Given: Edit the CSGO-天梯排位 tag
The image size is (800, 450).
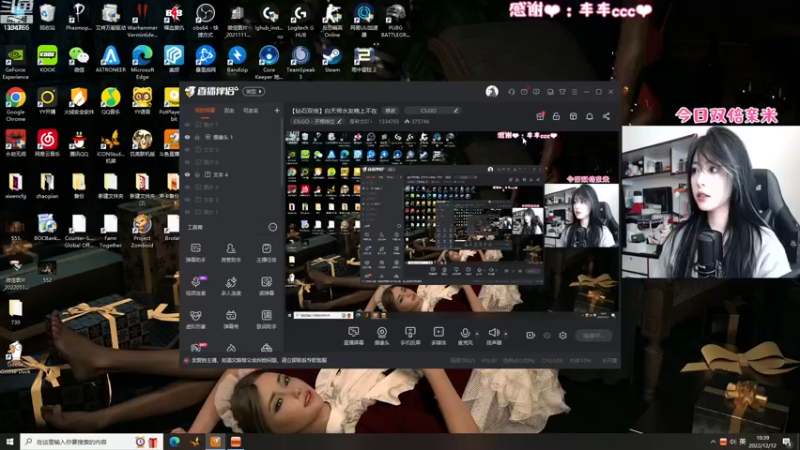Looking at the screenshot, I should point(317,121).
